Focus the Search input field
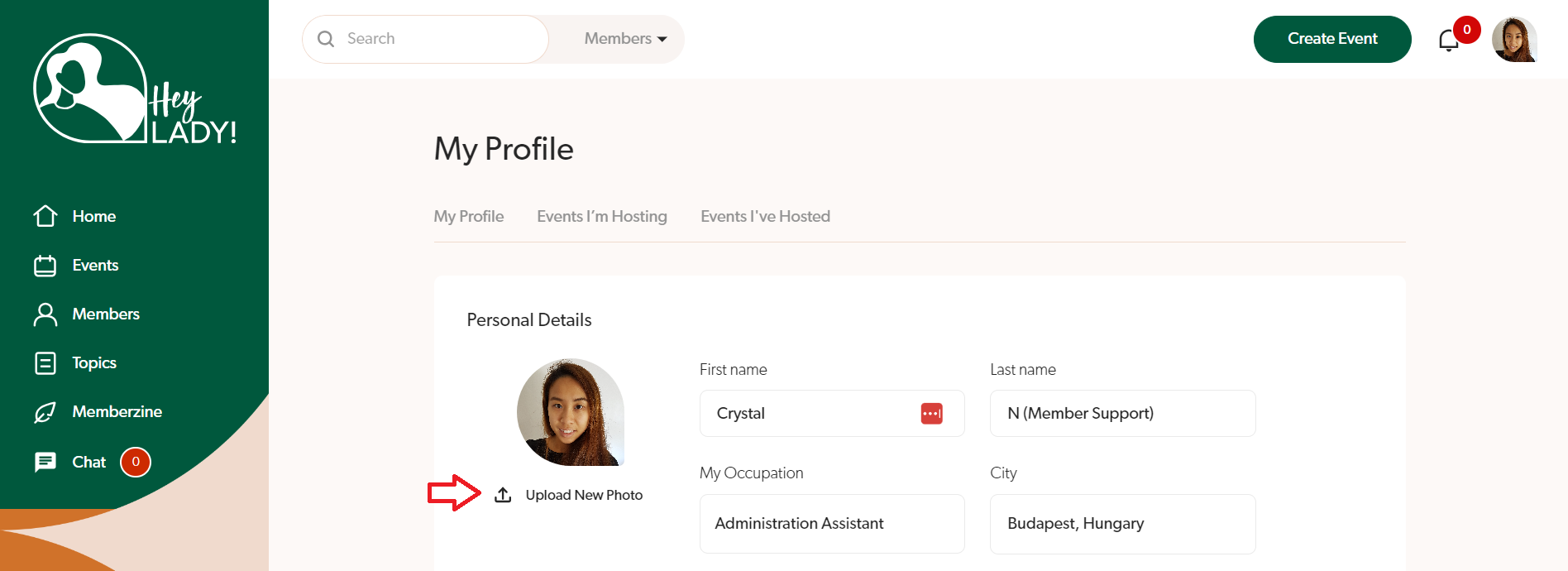 [438, 39]
